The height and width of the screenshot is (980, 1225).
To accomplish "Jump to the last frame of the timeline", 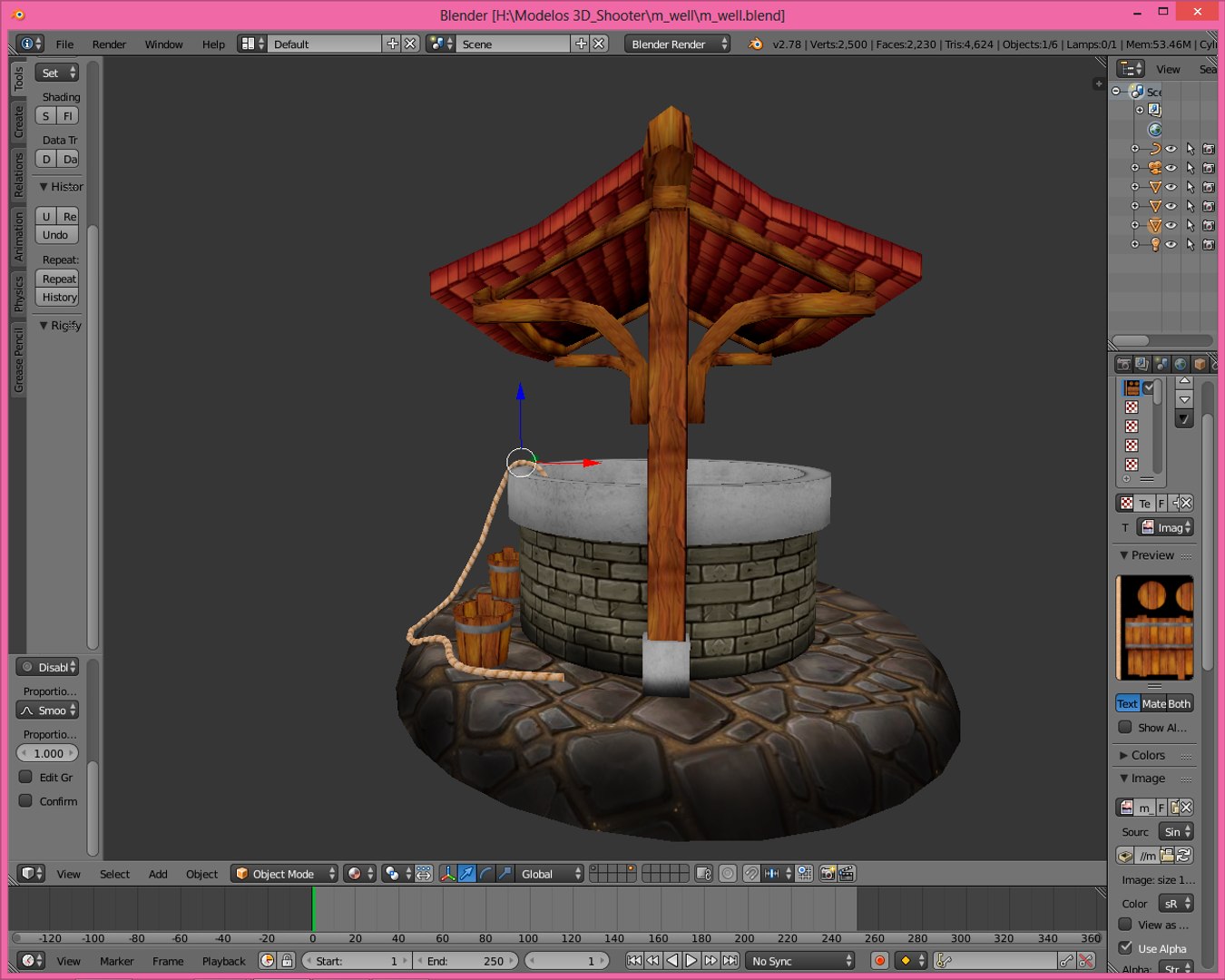I will click(730, 961).
